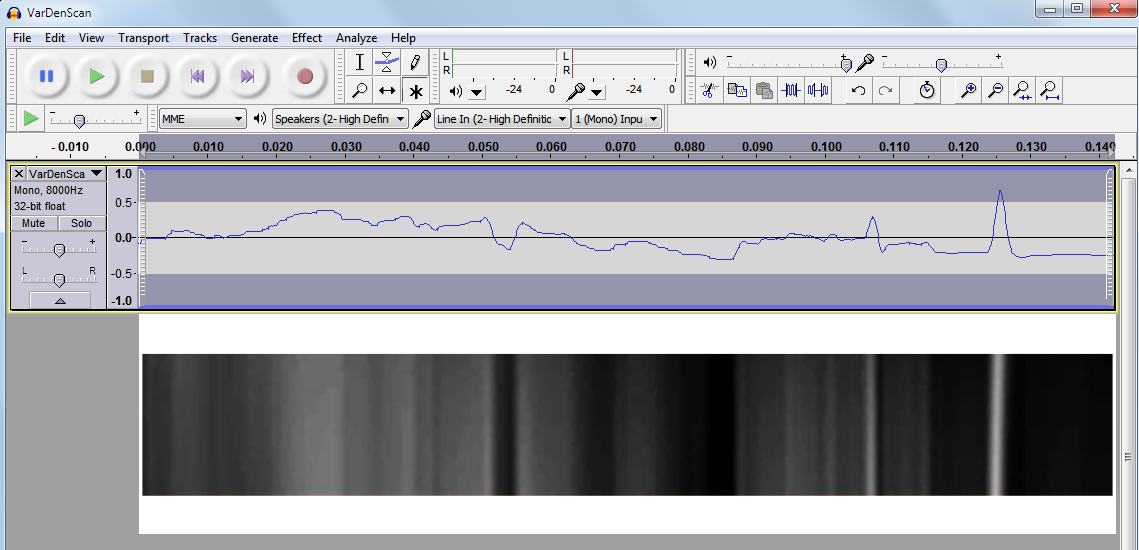The width and height of the screenshot is (1139, 550).
Task: Adjust the track gain slider
Action: coord(60,250)
